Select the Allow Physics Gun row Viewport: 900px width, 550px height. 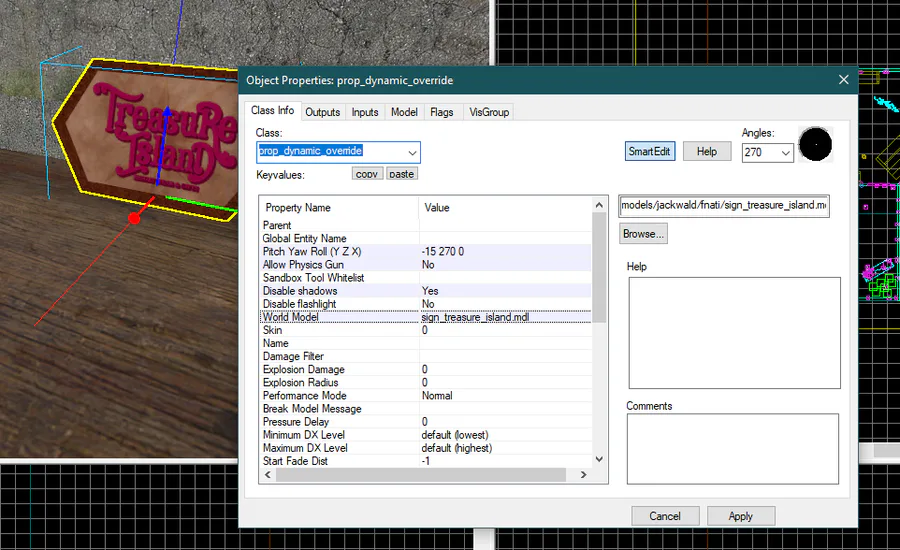coord(425,265)
